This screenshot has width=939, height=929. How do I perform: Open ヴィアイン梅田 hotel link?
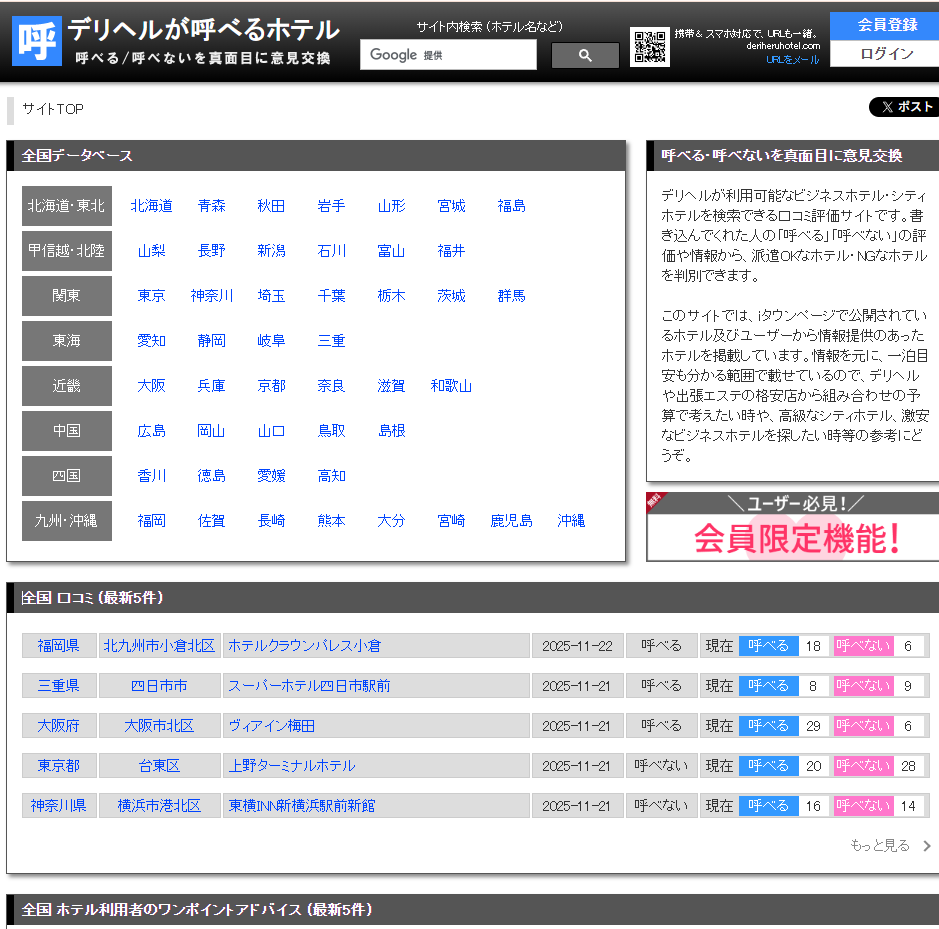point(271,726)
